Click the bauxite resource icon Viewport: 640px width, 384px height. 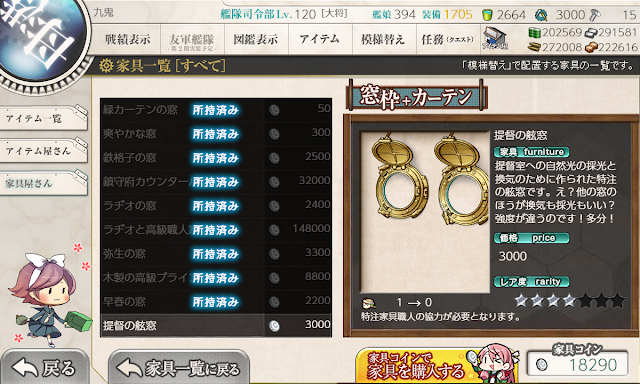coord(590,48)
